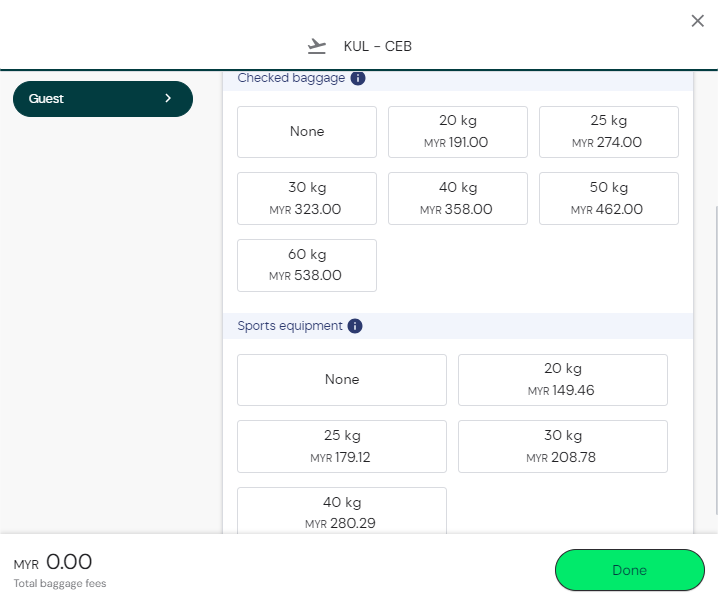Select 50 kg checked baggage MYR 462.00
Viewport: 718px width, 606px height.
click(x=608, y=198)
